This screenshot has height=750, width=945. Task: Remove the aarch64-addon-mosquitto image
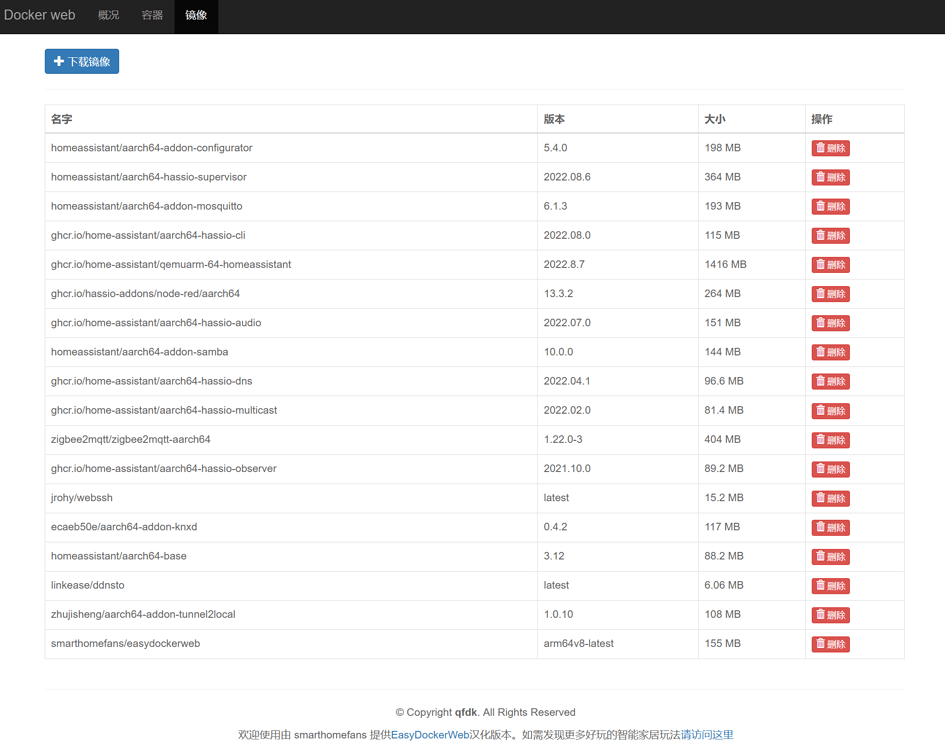[x=830, y=206]
